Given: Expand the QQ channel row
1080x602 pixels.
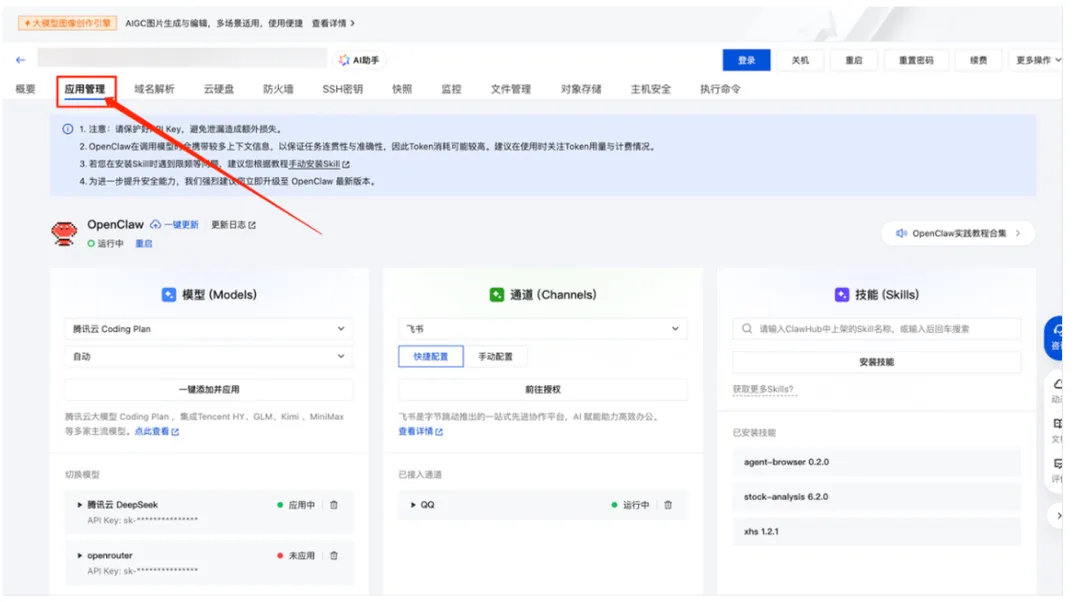Looking at the screenshot, I should [x=413, y=505].
